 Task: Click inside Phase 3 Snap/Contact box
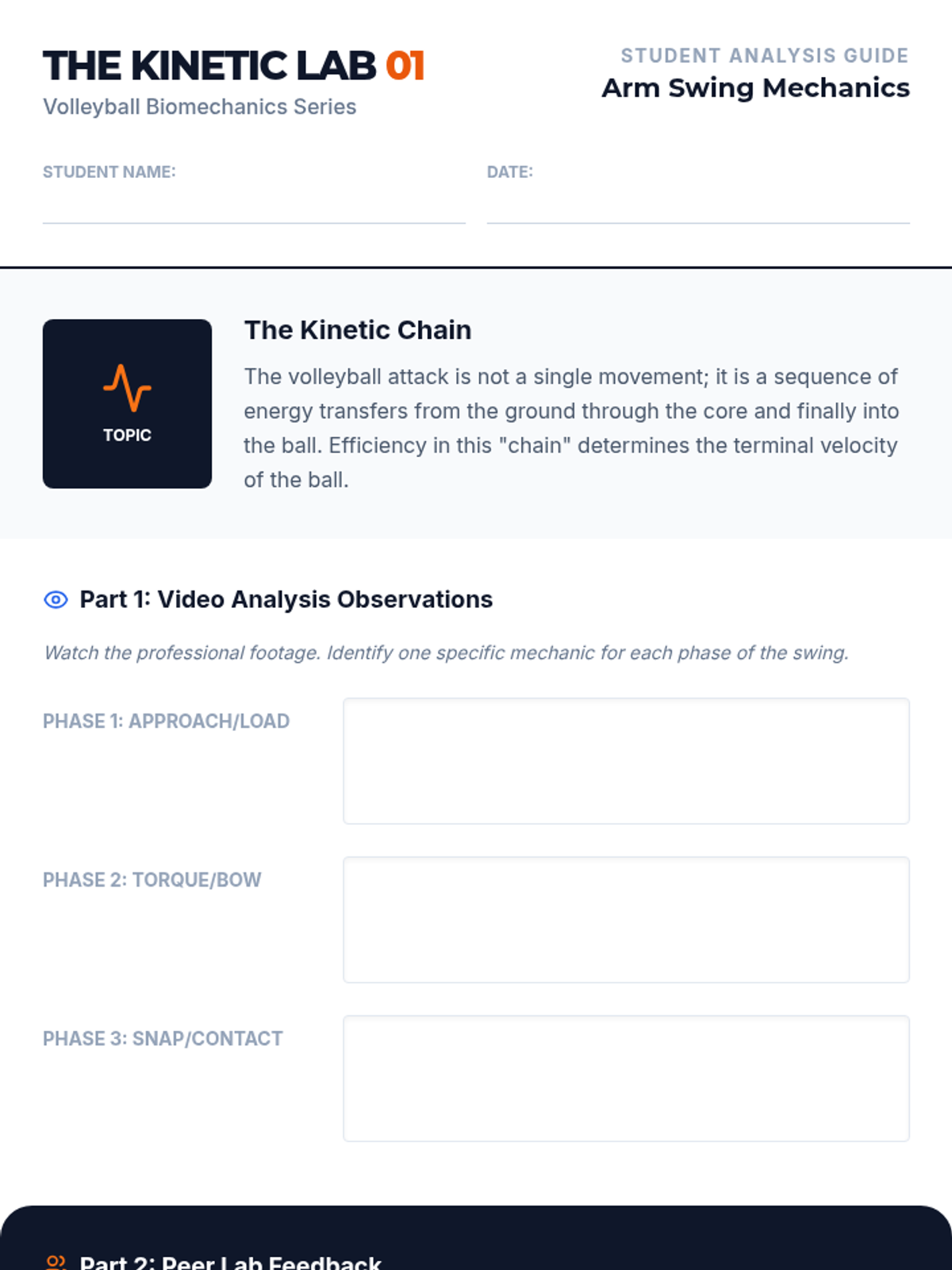tap(626, 1079)
